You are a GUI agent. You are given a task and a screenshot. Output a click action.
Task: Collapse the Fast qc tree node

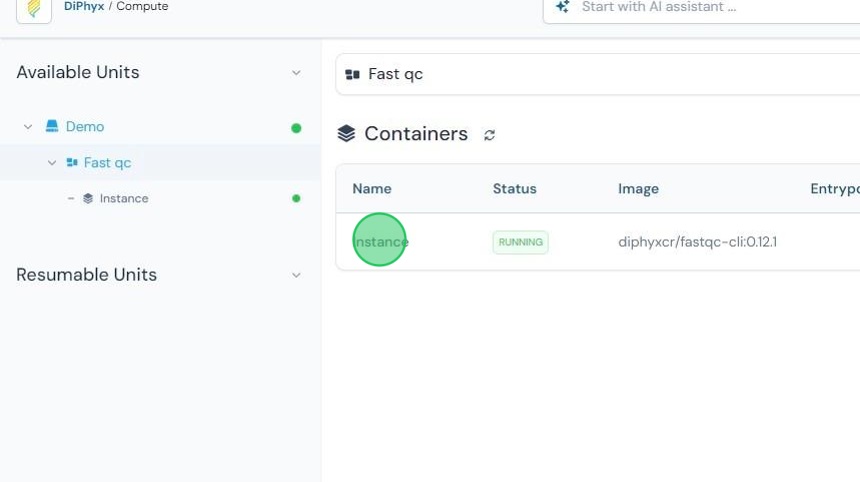(x=52, y=163)
